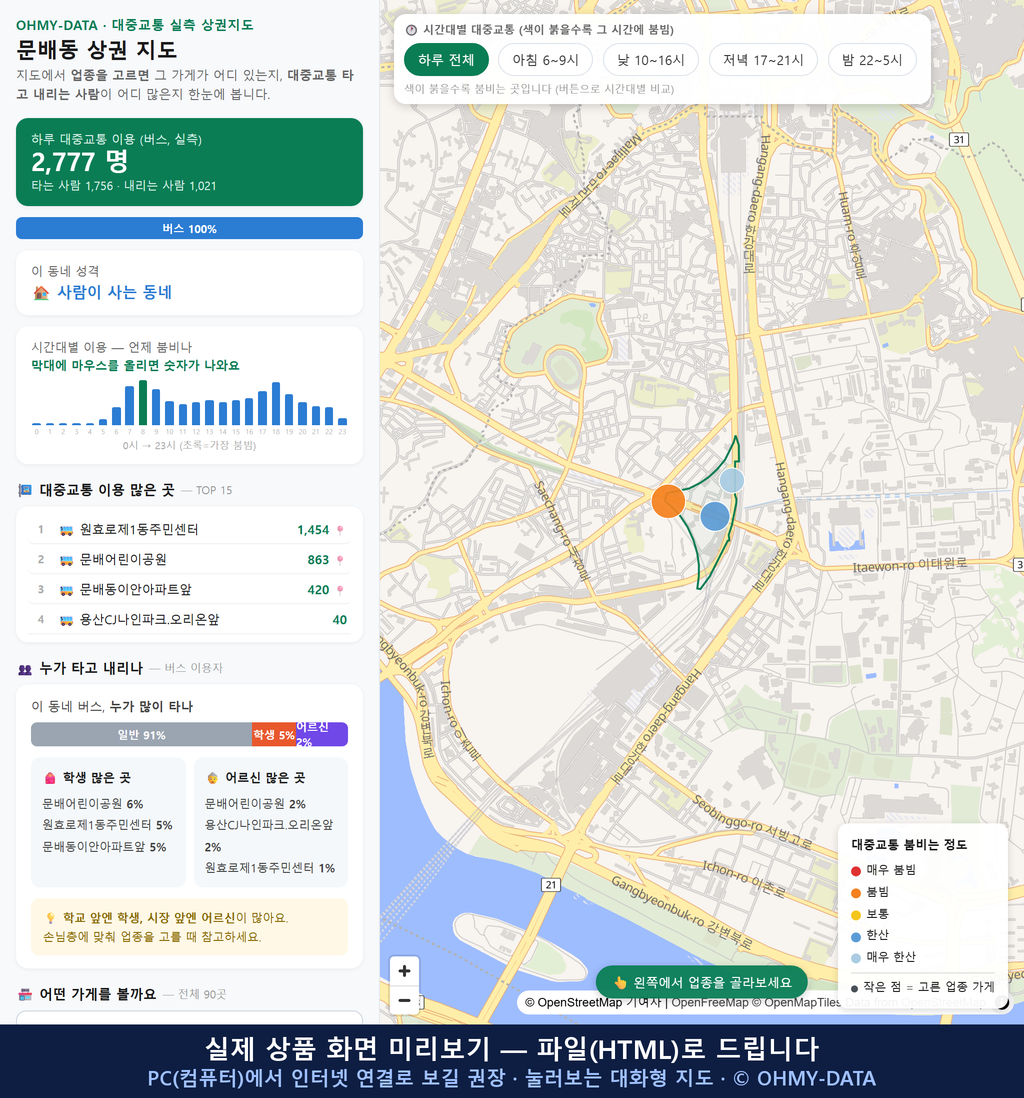Viewport: 1024px width, 1098px height.
Task: Switch to 밤 22~5시 time filter
Action: [x=872, y=60]
